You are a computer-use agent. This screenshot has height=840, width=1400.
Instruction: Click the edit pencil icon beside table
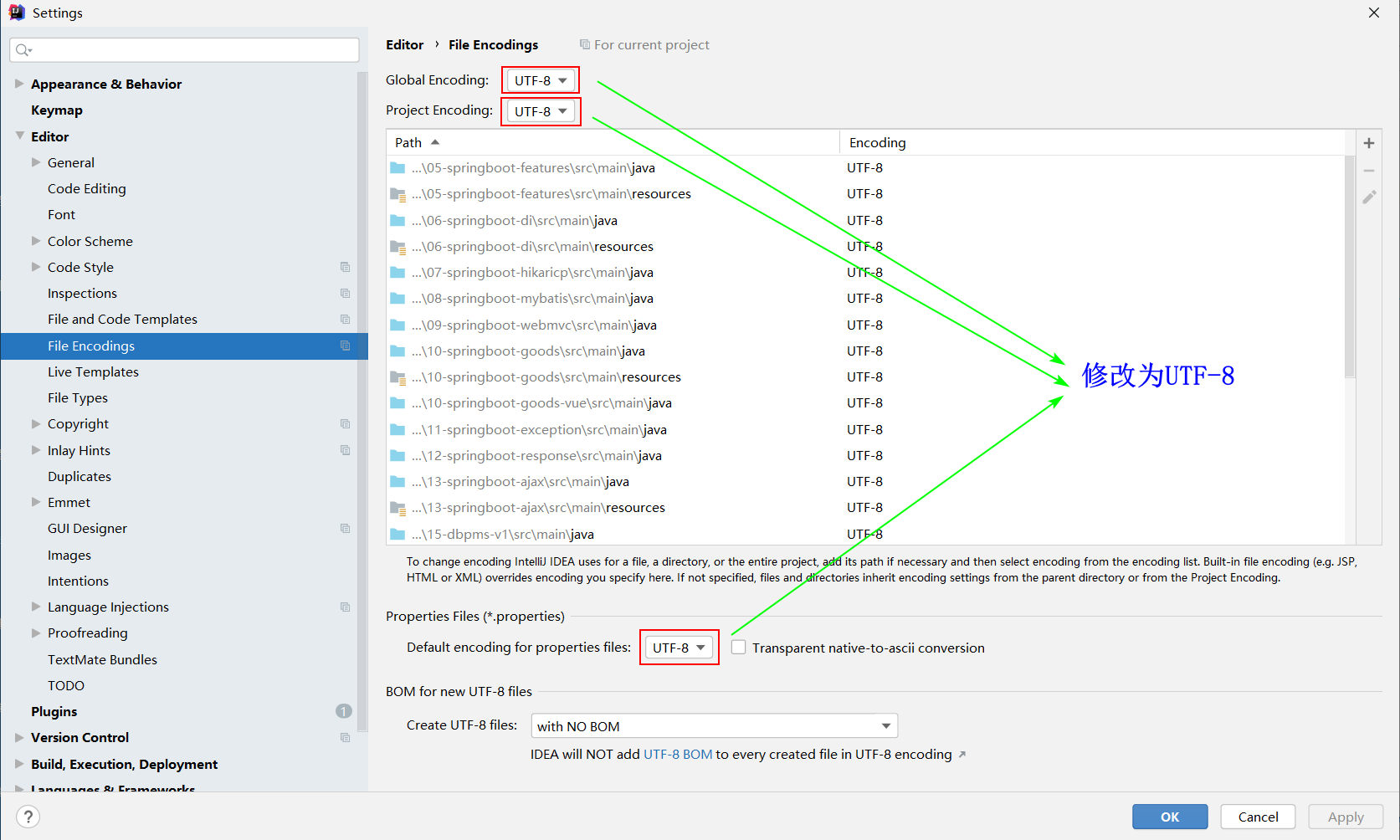pos(1369,197)
